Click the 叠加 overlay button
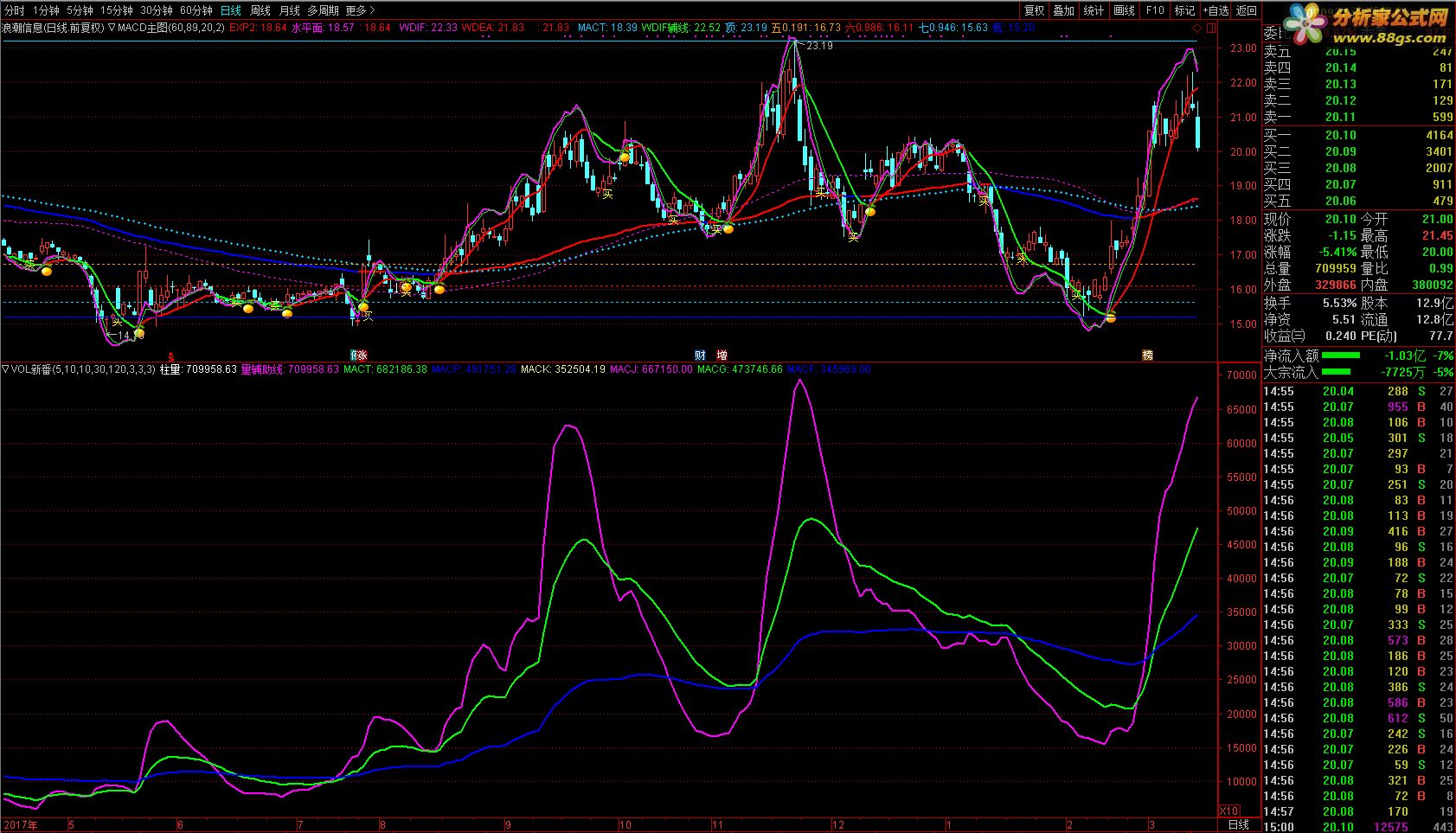Screen dimensions: 1456x833 1063,10
